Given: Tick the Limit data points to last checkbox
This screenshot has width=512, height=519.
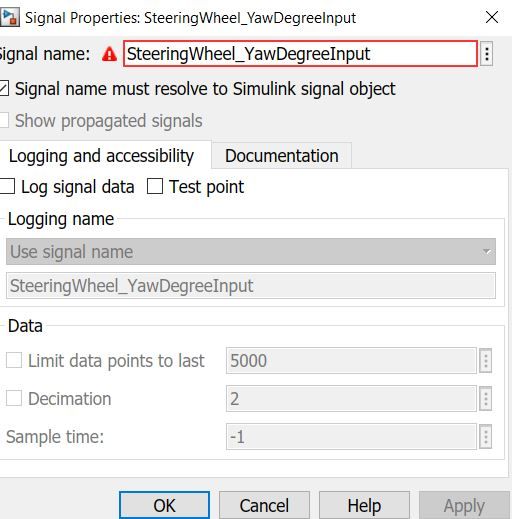Looking at the screenshot, I should (14, 360).
